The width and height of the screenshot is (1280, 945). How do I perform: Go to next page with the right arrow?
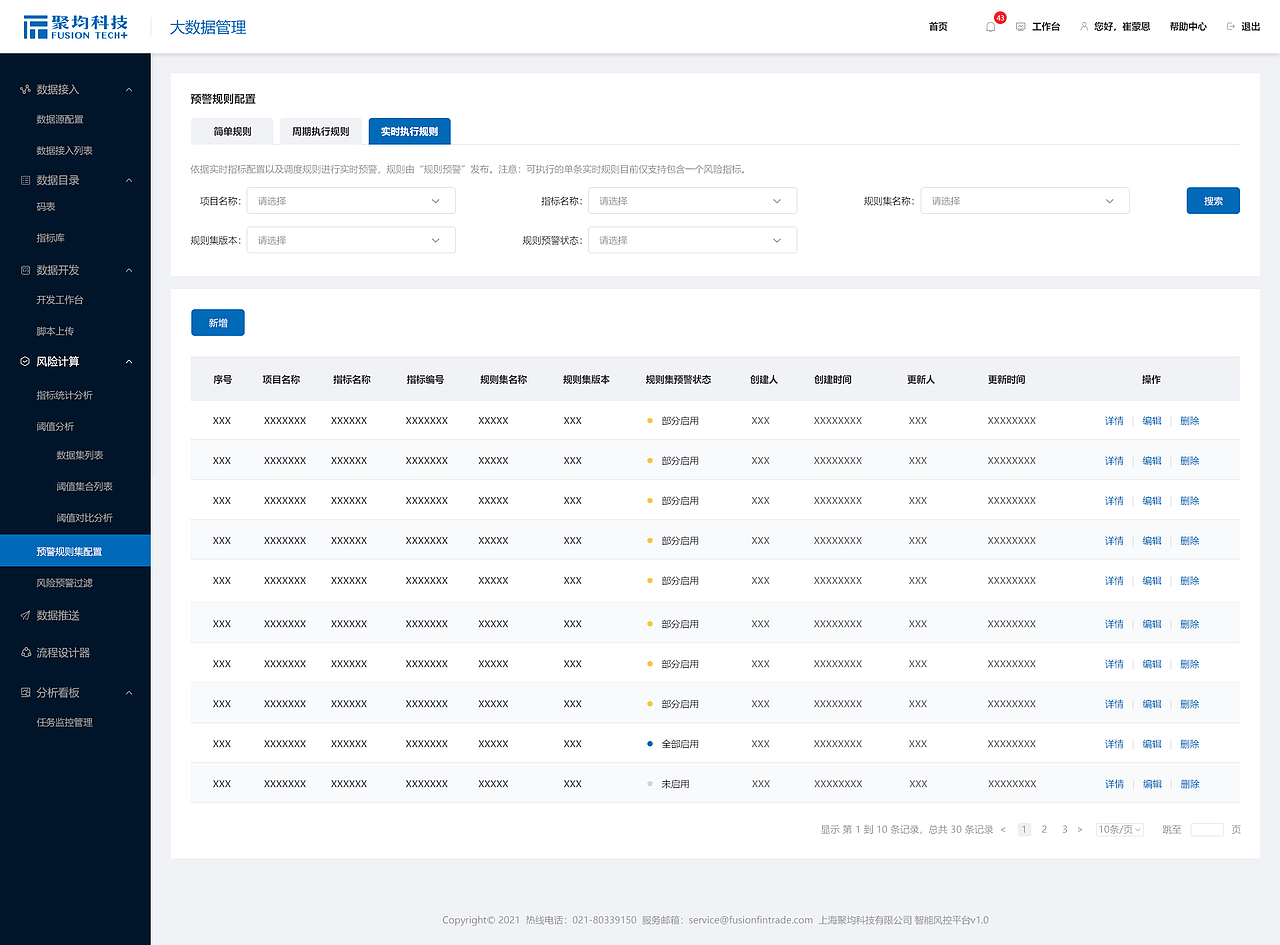1080,830
